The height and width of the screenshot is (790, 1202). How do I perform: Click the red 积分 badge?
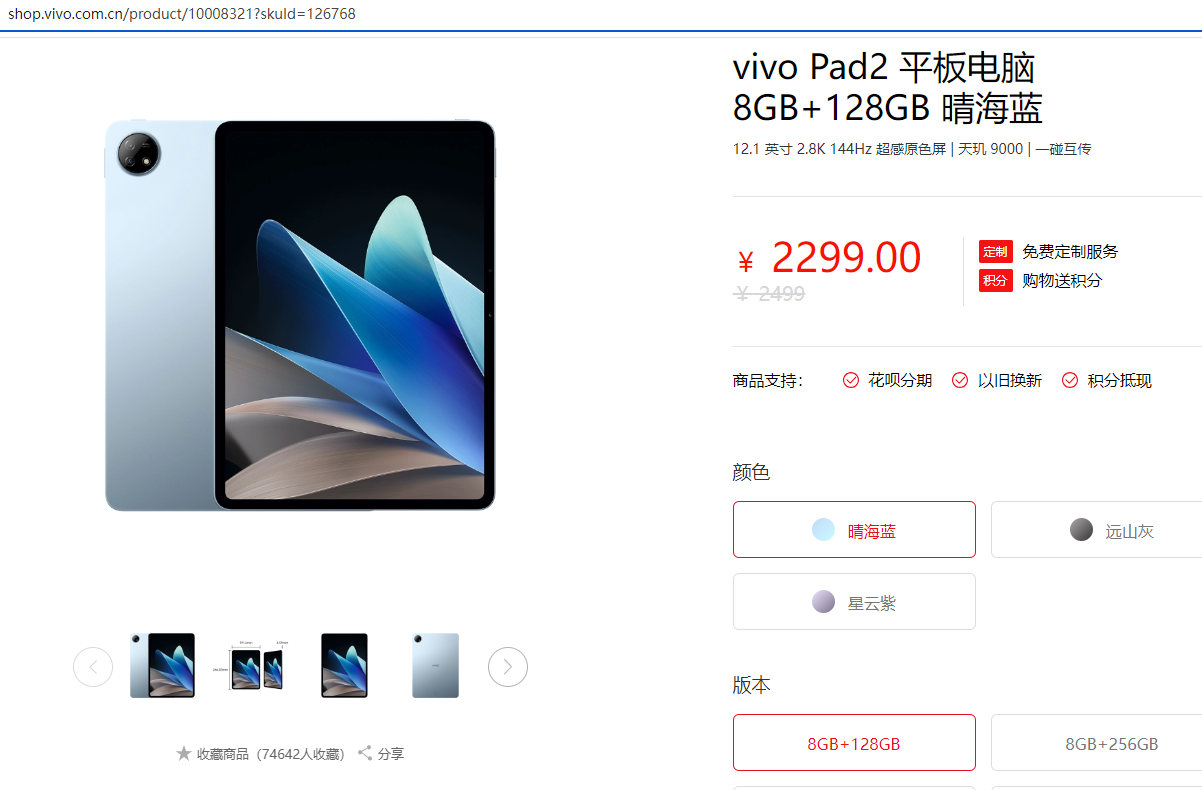pyautogui.click(x=996, y=280)
